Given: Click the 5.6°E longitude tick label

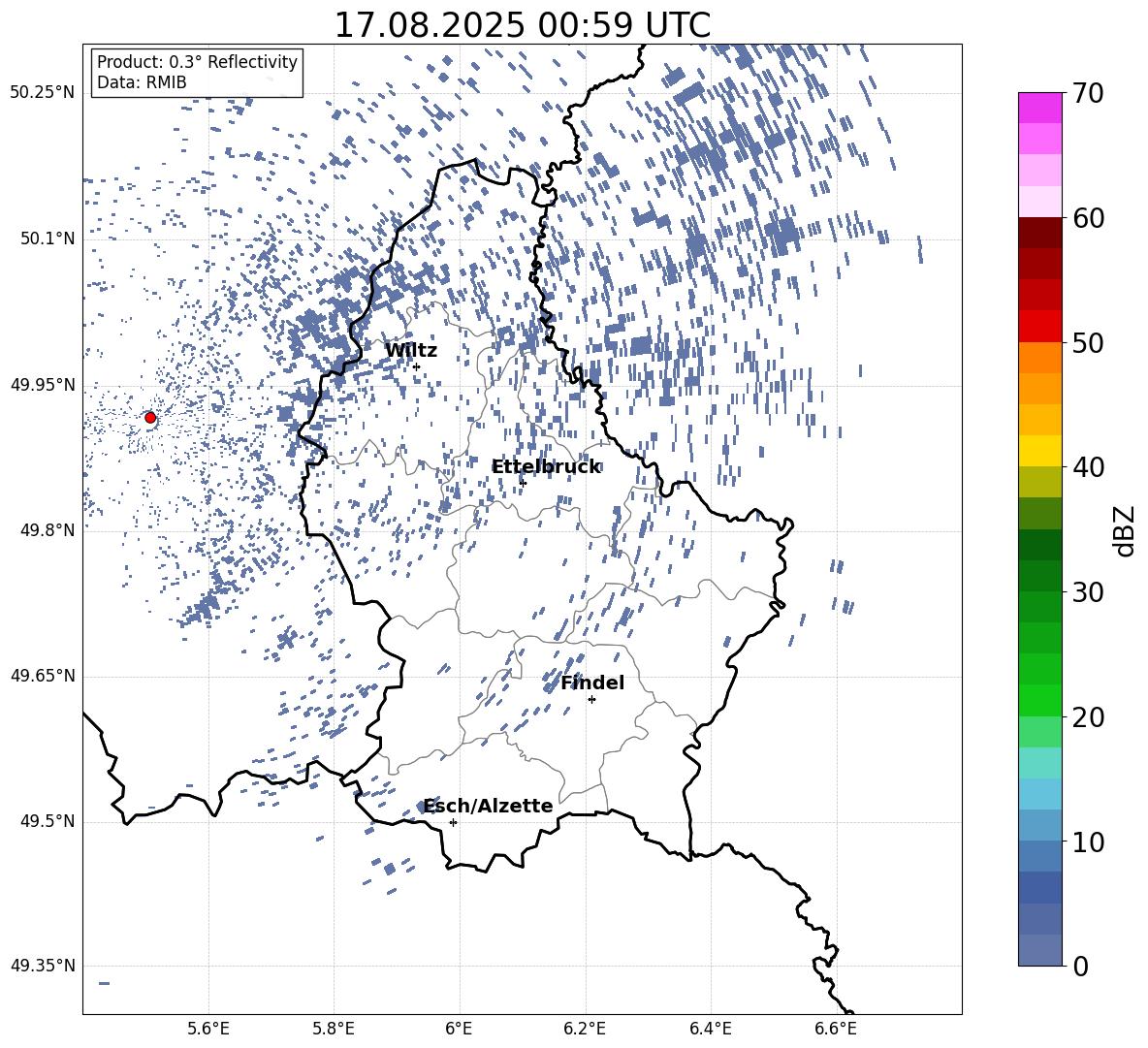Looking at the screenshot, I should point(208,1029).
